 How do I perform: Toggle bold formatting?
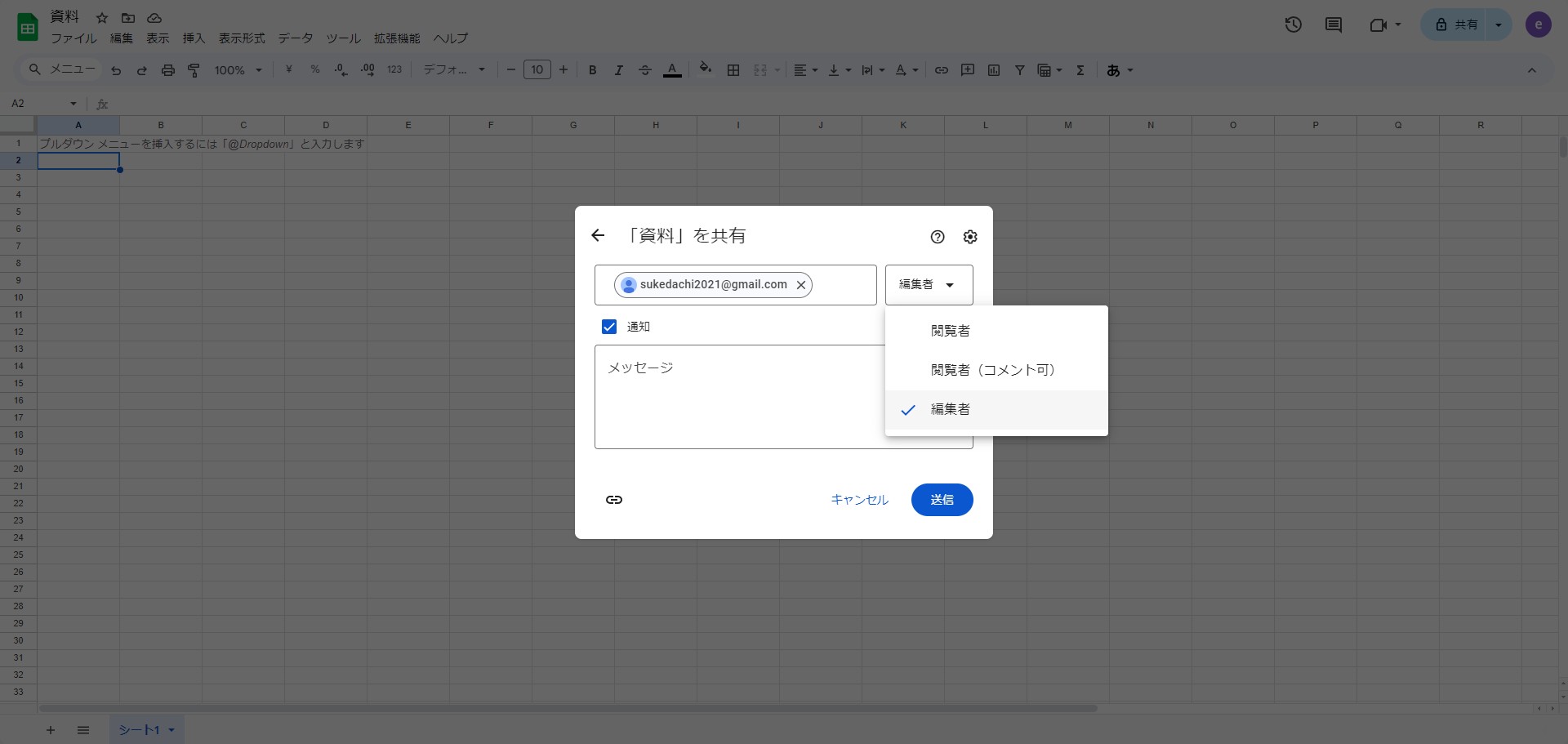(x=593, y=70)
